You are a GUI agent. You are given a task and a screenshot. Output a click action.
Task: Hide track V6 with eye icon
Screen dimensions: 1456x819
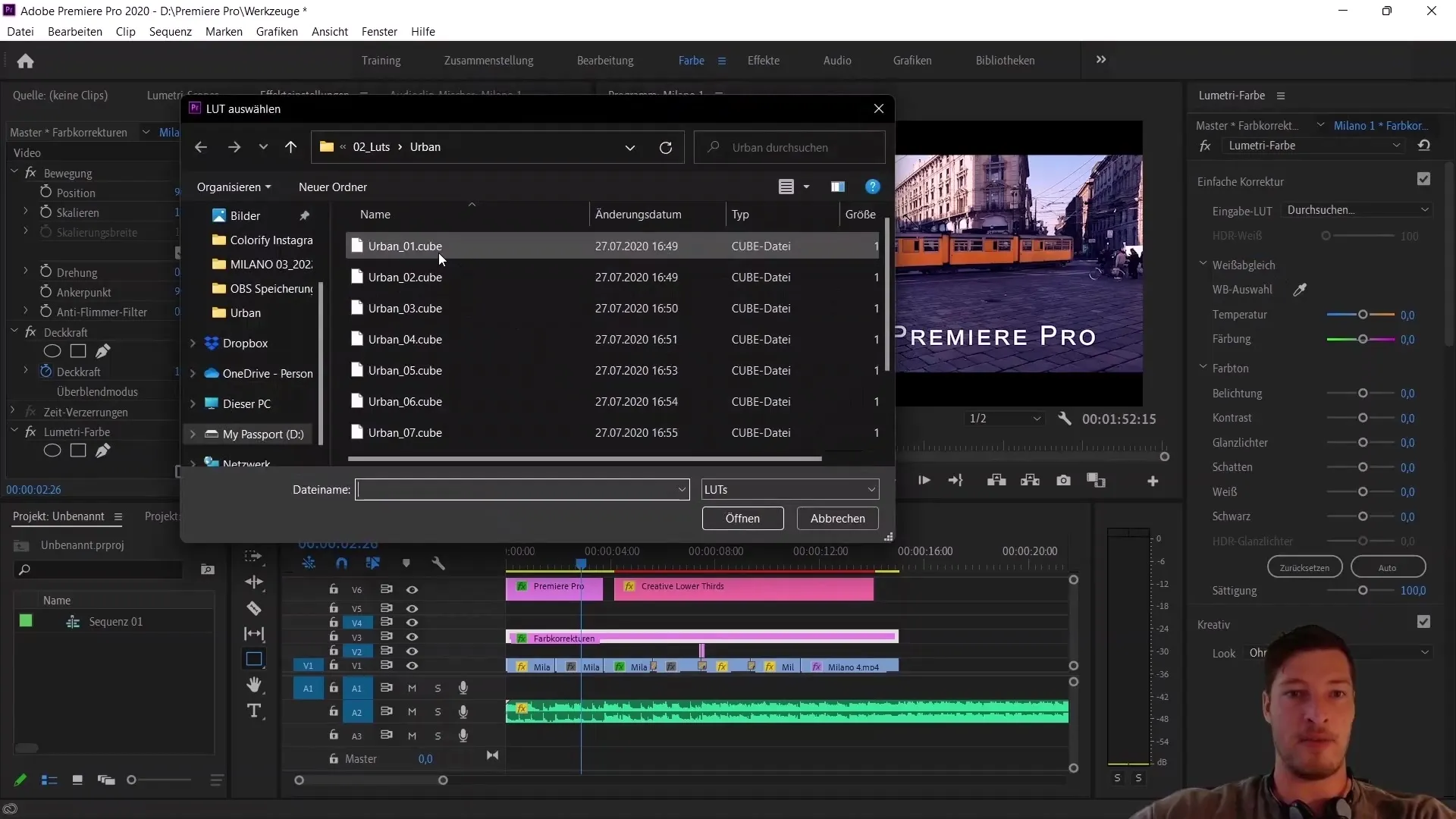click(x=412, y=590)
